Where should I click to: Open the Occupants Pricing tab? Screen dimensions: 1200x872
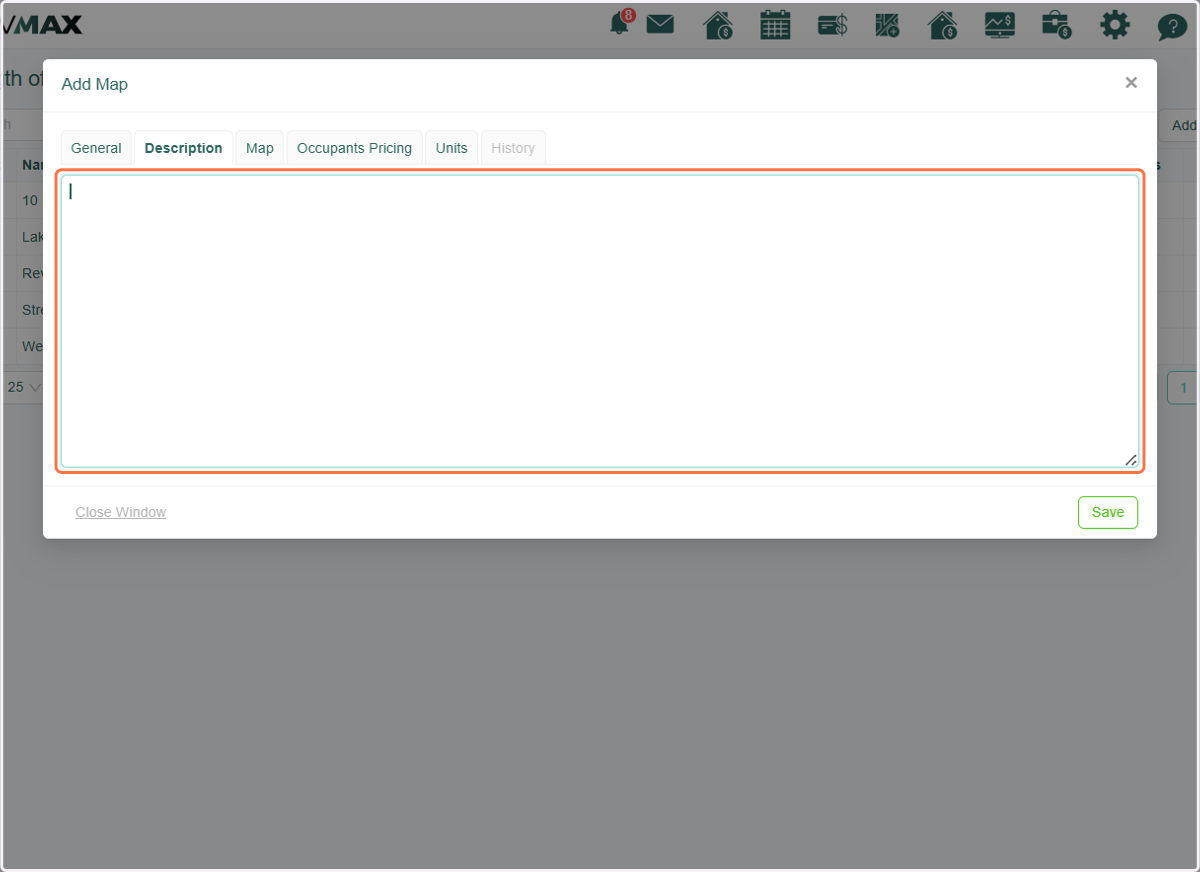coord(354,148)
